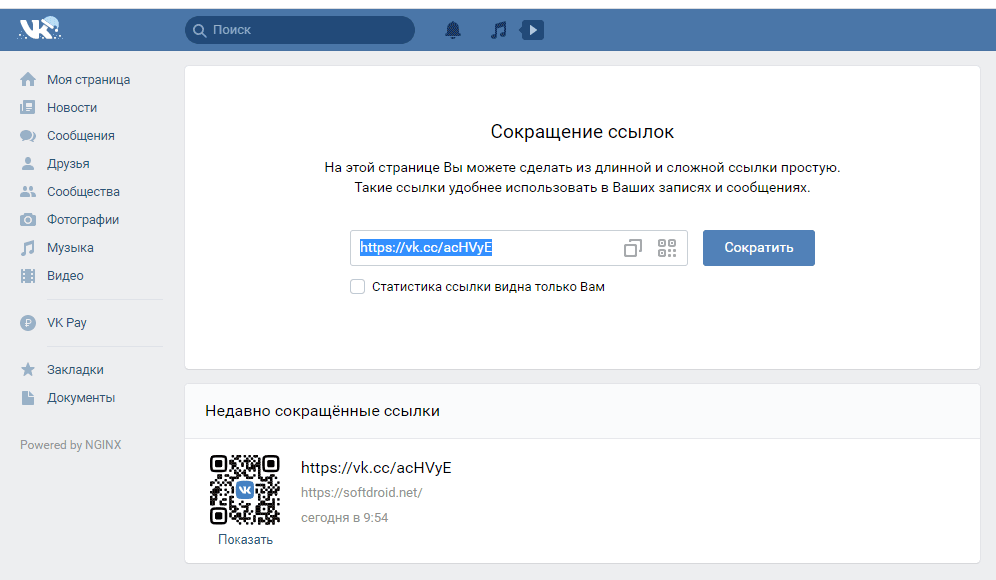Click the note icon beside Музыка
The image size is (996, 580).
point(28,247)
